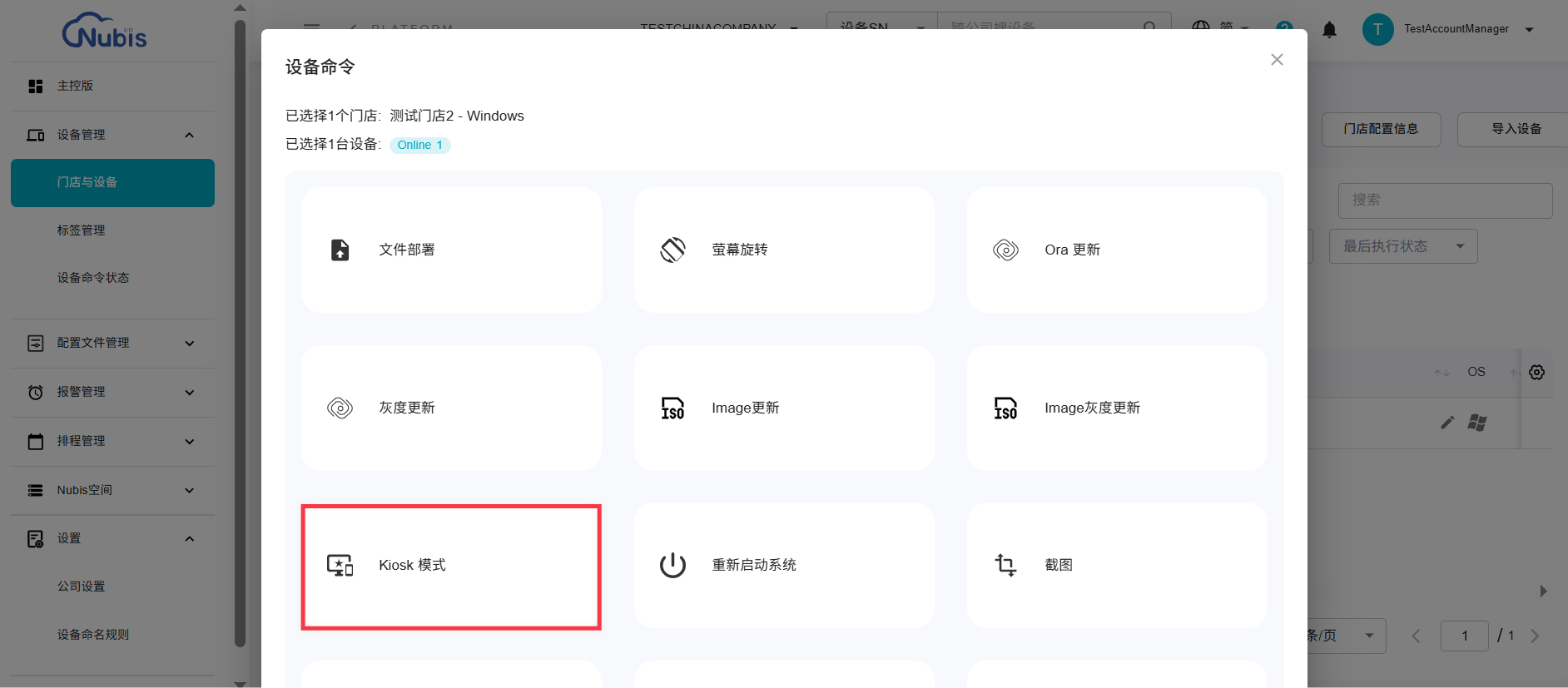
Task: Collapse the 设备管理 section chevron
Action: (189, 135)
